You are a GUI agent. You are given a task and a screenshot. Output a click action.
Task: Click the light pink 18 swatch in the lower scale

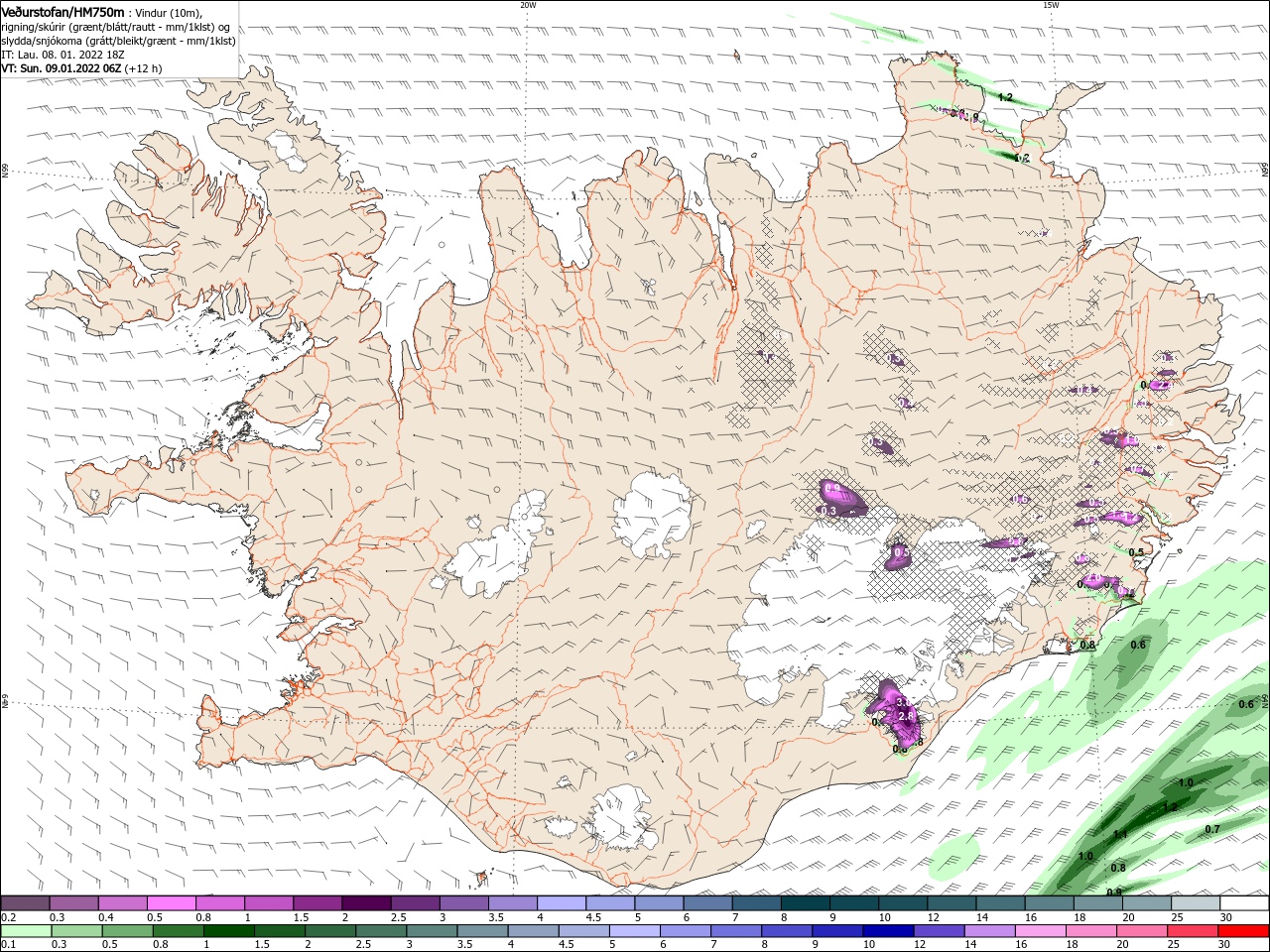point(1092,931)
